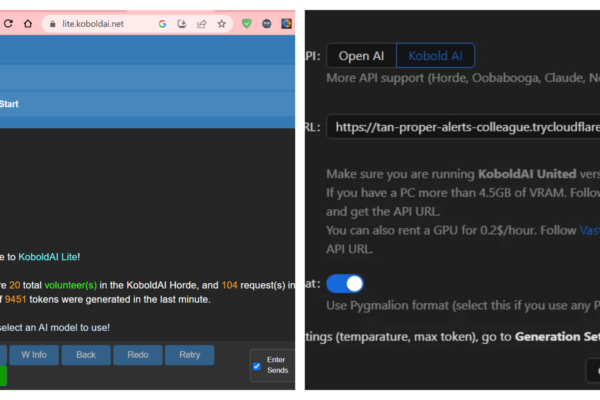Screen dimensions: 600x400
Task: Open Google icon in address bar
Action: pyautogui.click(x=162, y=24)
